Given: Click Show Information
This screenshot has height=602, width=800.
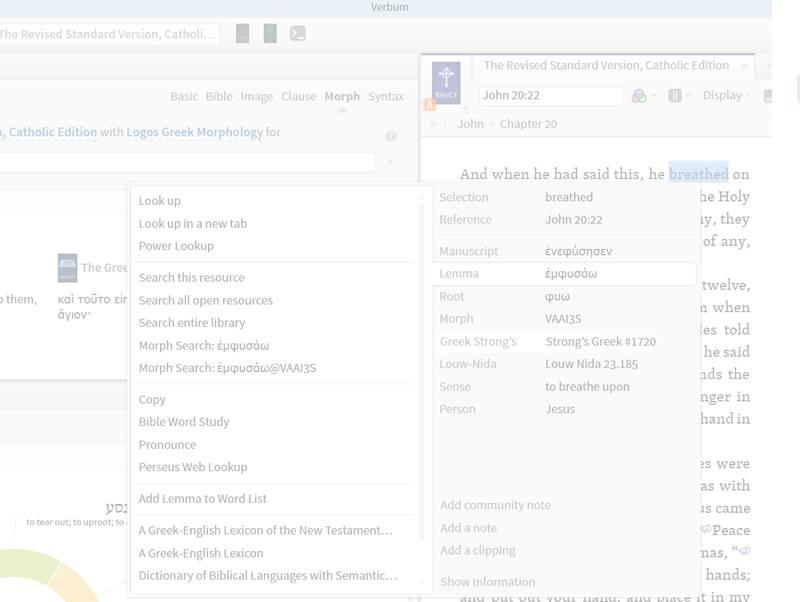Looking at the screenshot, I should pos(488,582).
